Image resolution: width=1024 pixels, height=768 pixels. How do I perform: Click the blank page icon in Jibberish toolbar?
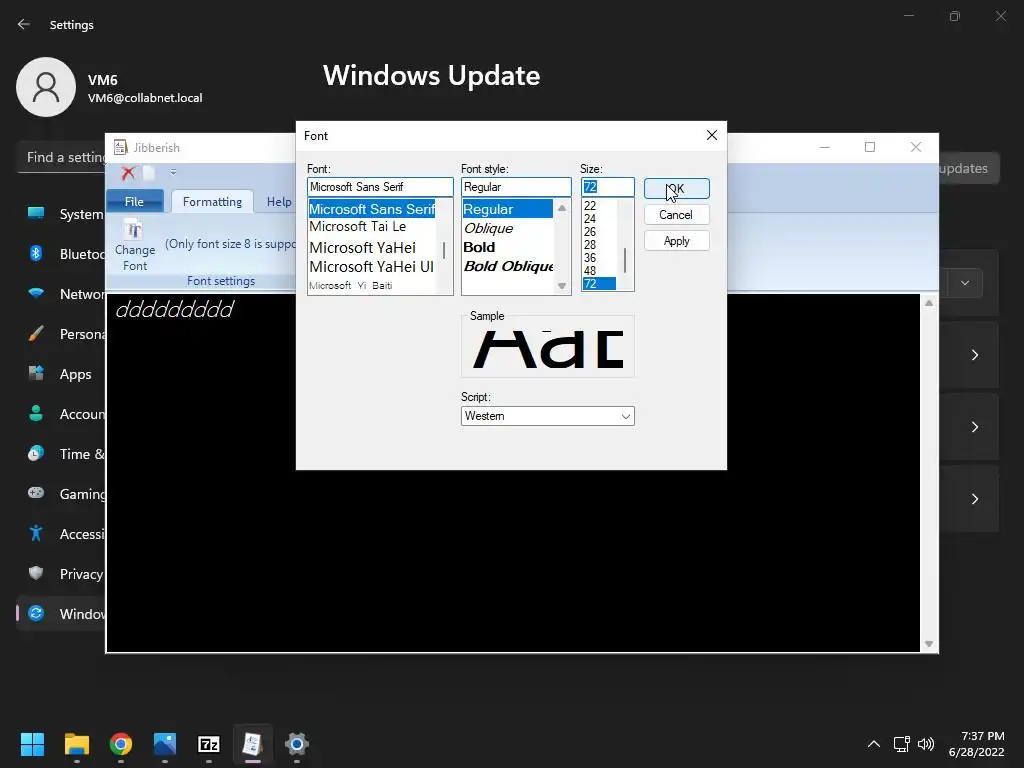tap(149, 172)
